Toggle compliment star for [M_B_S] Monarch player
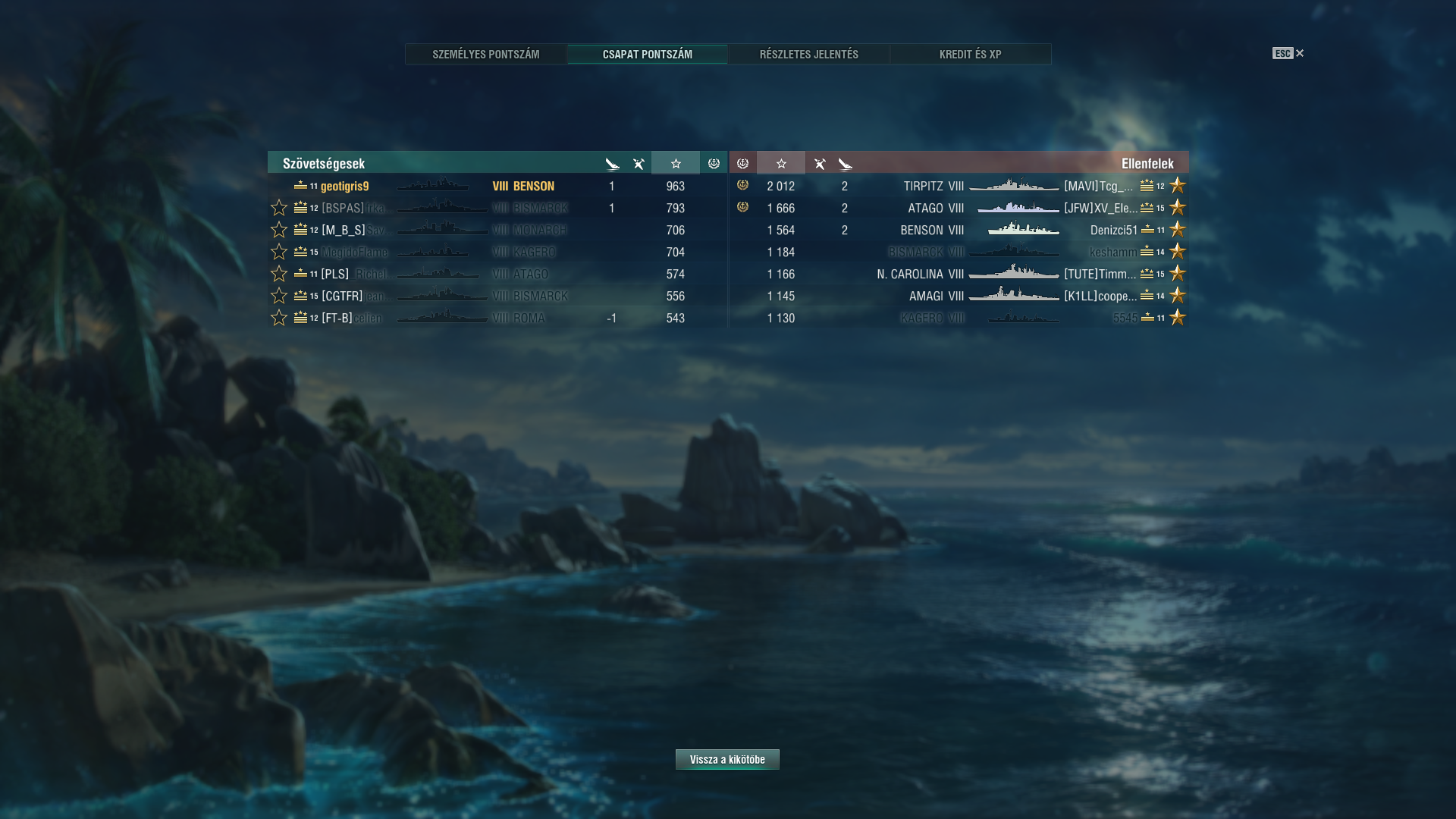This screenshot has width=1456, height=819. tap(279, 230)
